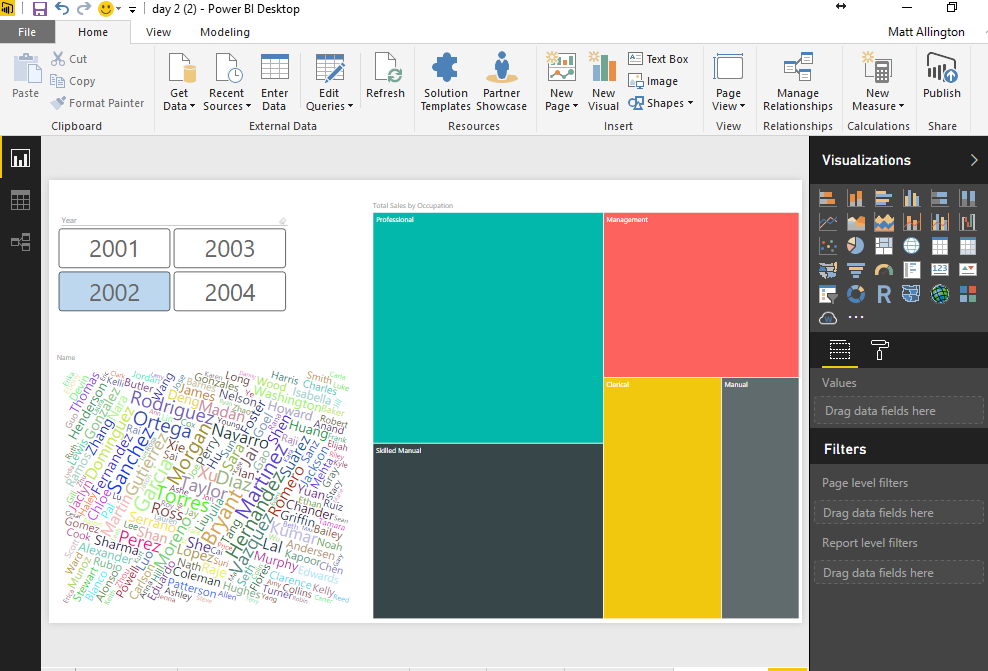Select year 2003 in the slicer
The image size is (988, 671).
229,248
